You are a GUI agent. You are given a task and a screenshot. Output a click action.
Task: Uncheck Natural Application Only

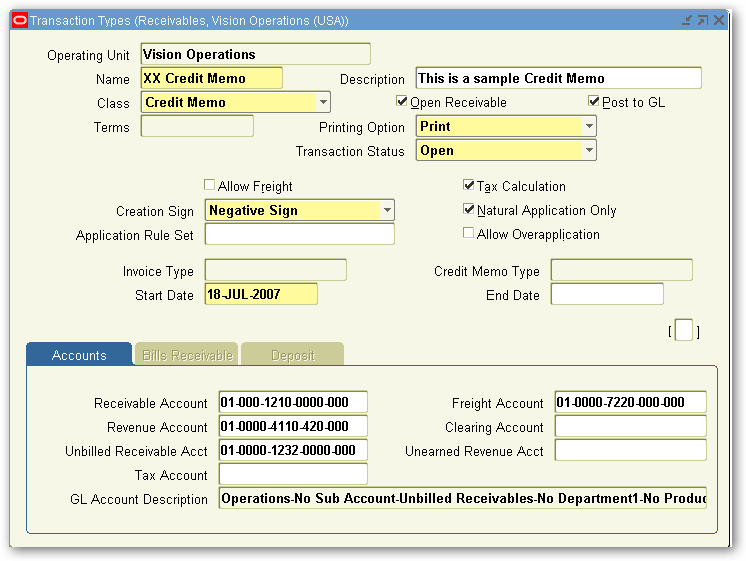tap(469, 209)
